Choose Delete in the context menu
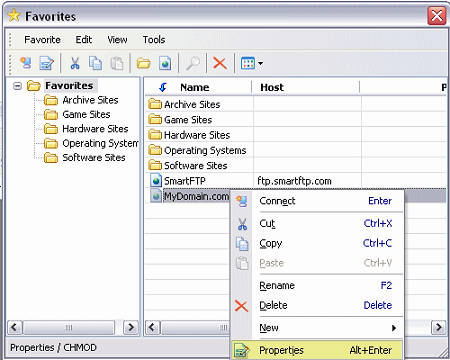 click(x=317, y=305)
